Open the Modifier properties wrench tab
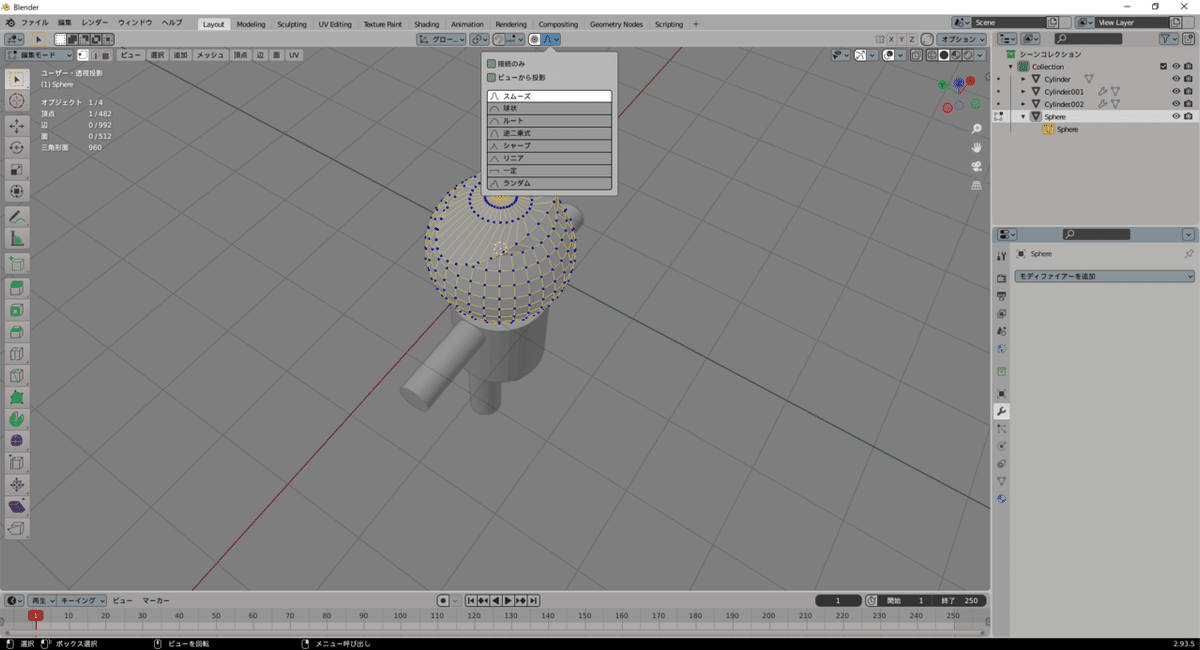The width and height of the screenshot is (1200, 650). [x=1001, y=411]
